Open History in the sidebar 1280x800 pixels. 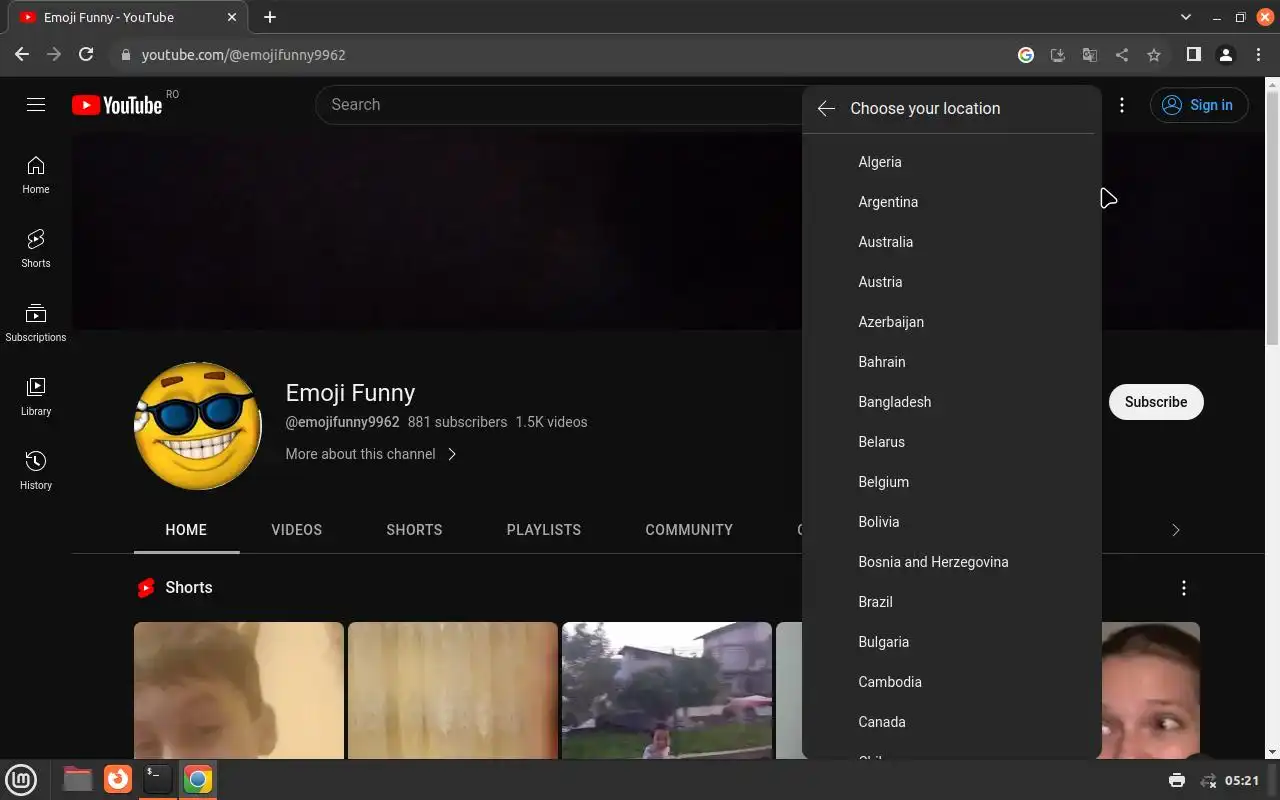pyautogui.click(x=36, y=471)
